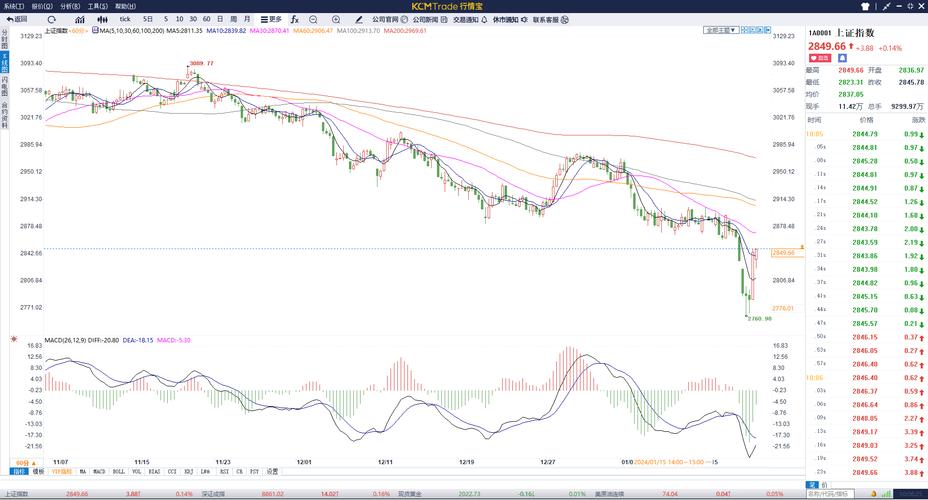Open the 合约资料 sidebar tab
Screen dimensions: 928x500
pos(4,114)
